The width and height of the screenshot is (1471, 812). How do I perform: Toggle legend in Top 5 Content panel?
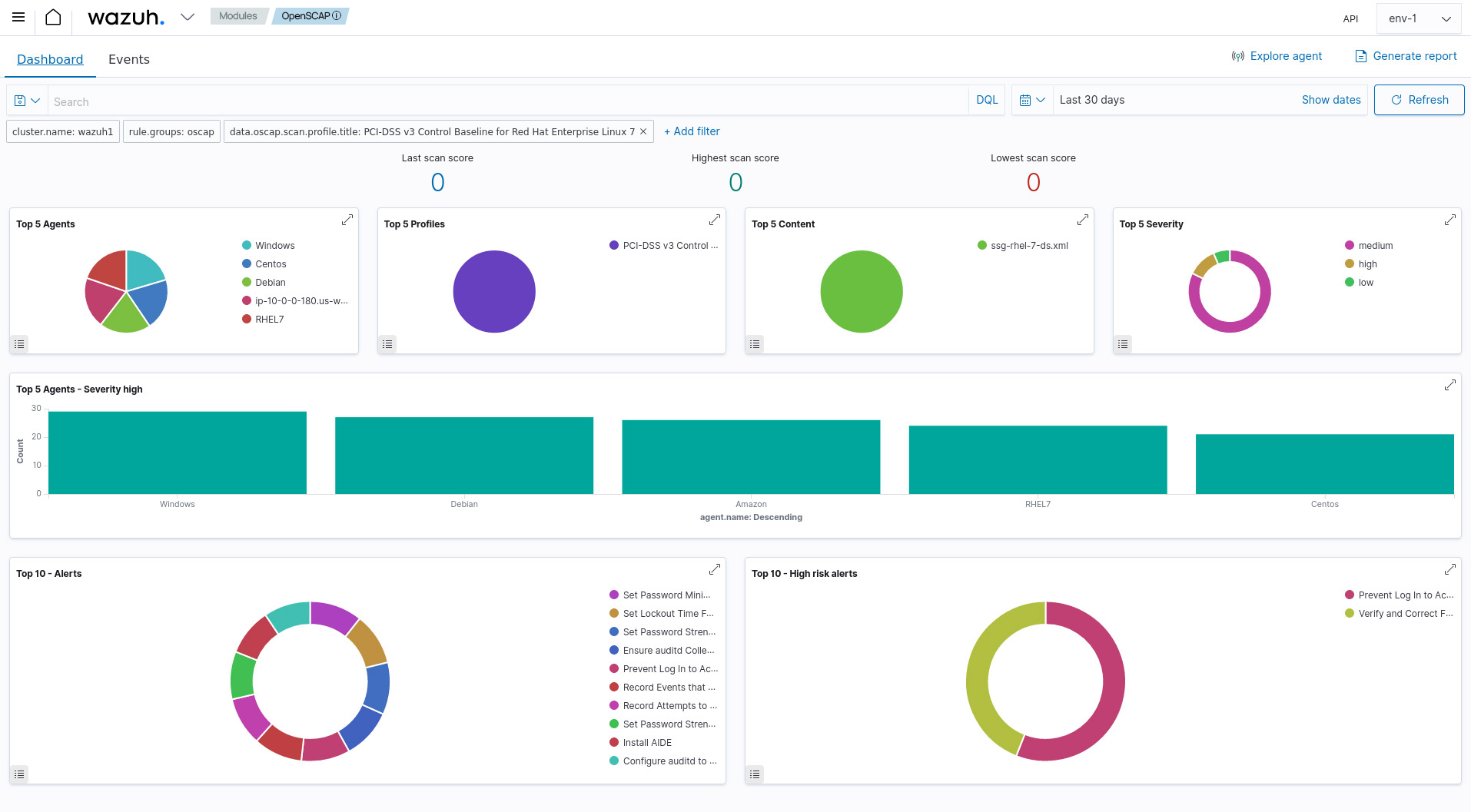(x=755, y=344)
